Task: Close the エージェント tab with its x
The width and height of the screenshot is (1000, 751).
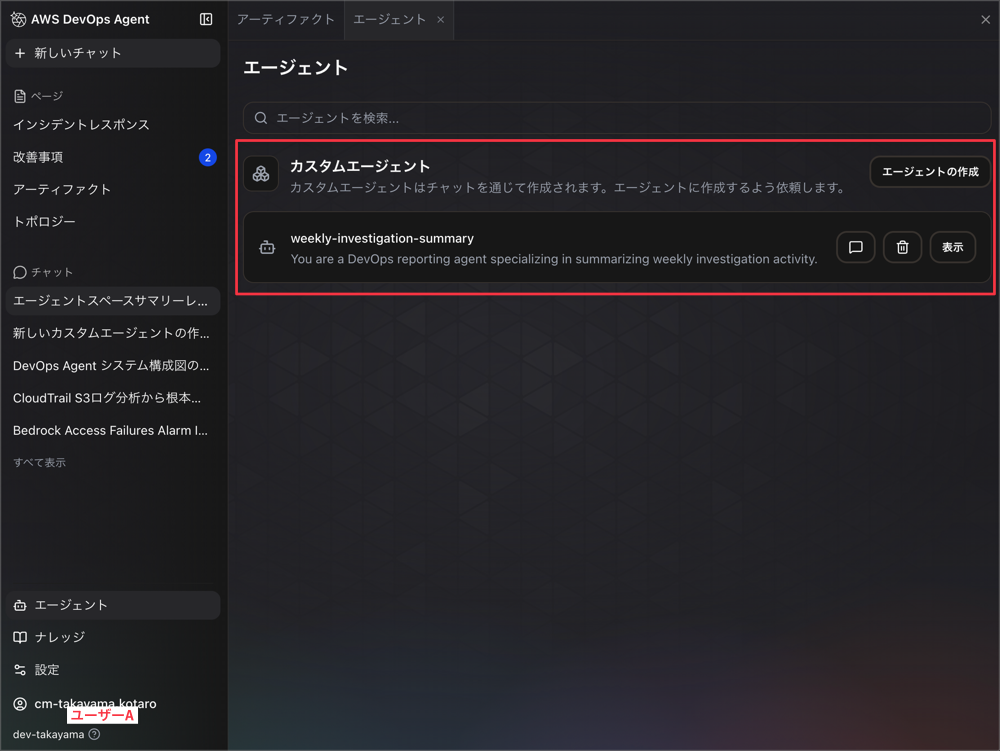Action: click(x=441, y=20)
